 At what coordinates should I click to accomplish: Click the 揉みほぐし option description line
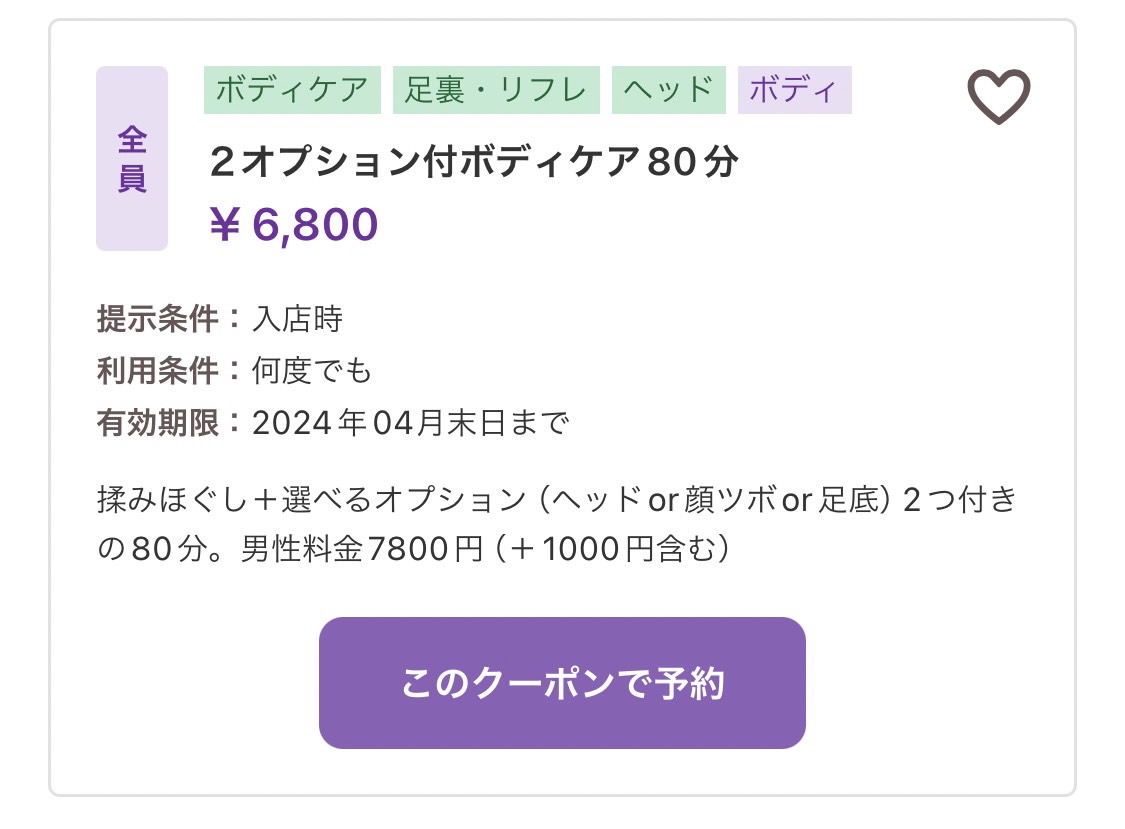click(557, 500)
